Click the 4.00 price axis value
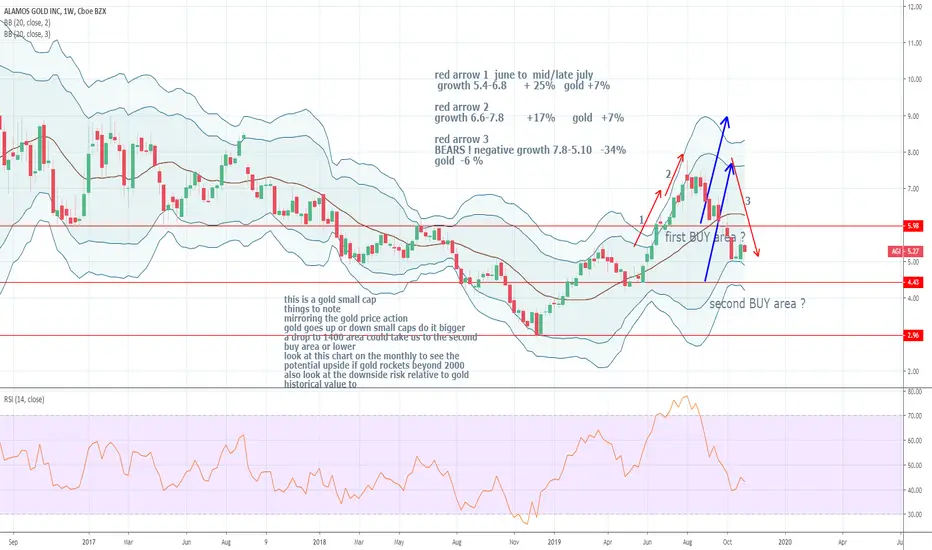932x550 pixels. (914, 298)
